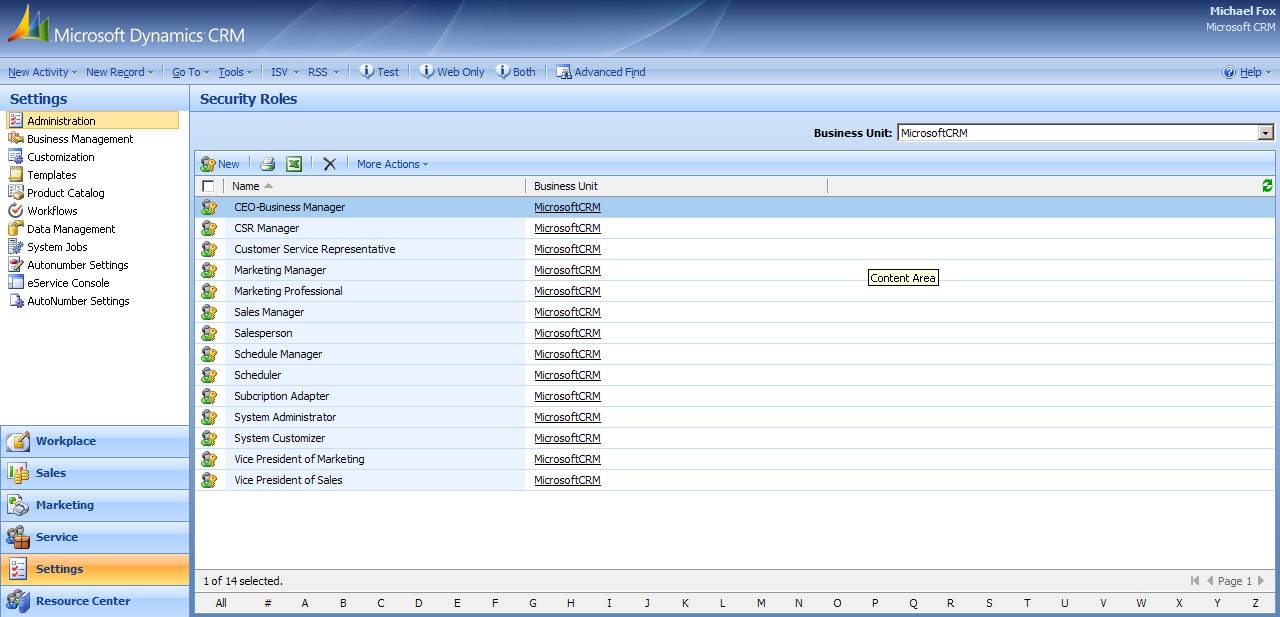Viewport: 1280px width, 617px height.
Task: Switch to the Sales navigation area
Action: click(x=51, y=473)
